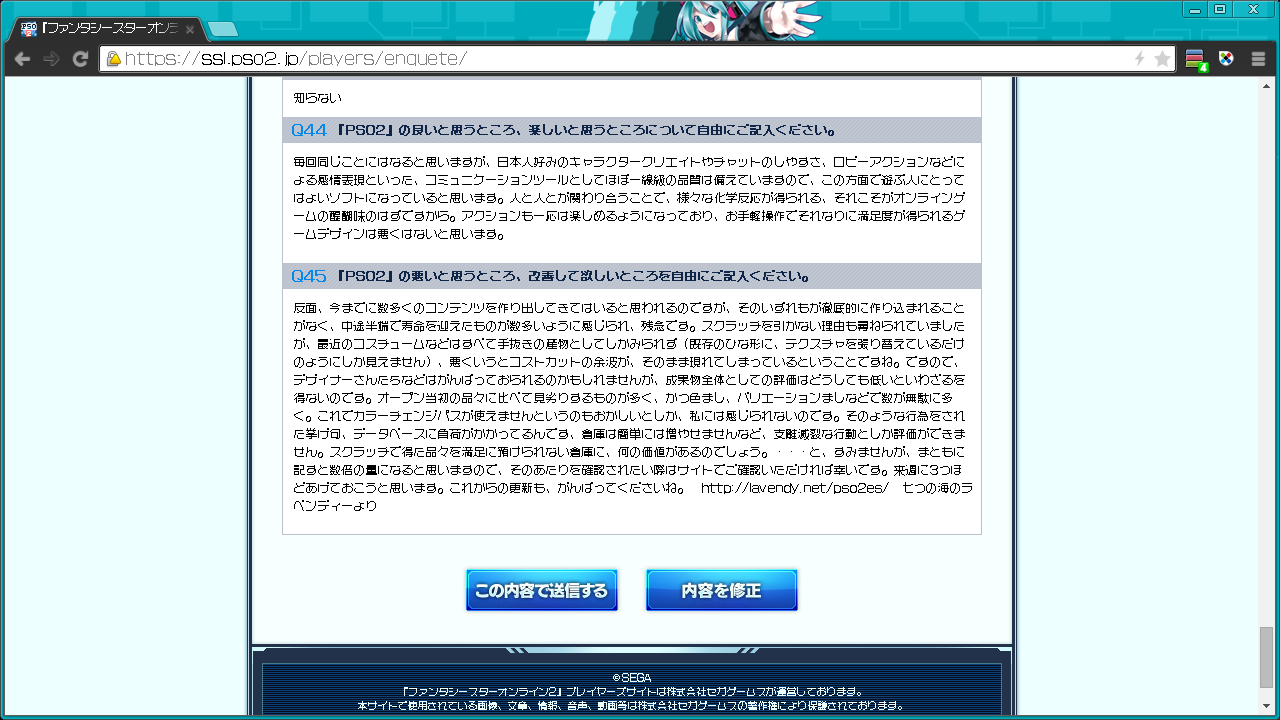Click the SSL padlock icon in address bar

click(113, 59)
